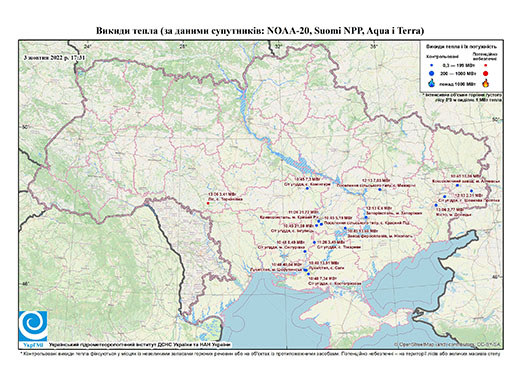520x368 pixels.
Task: Click the institute name caption beside the logo
Action: (x=140, y=344)
